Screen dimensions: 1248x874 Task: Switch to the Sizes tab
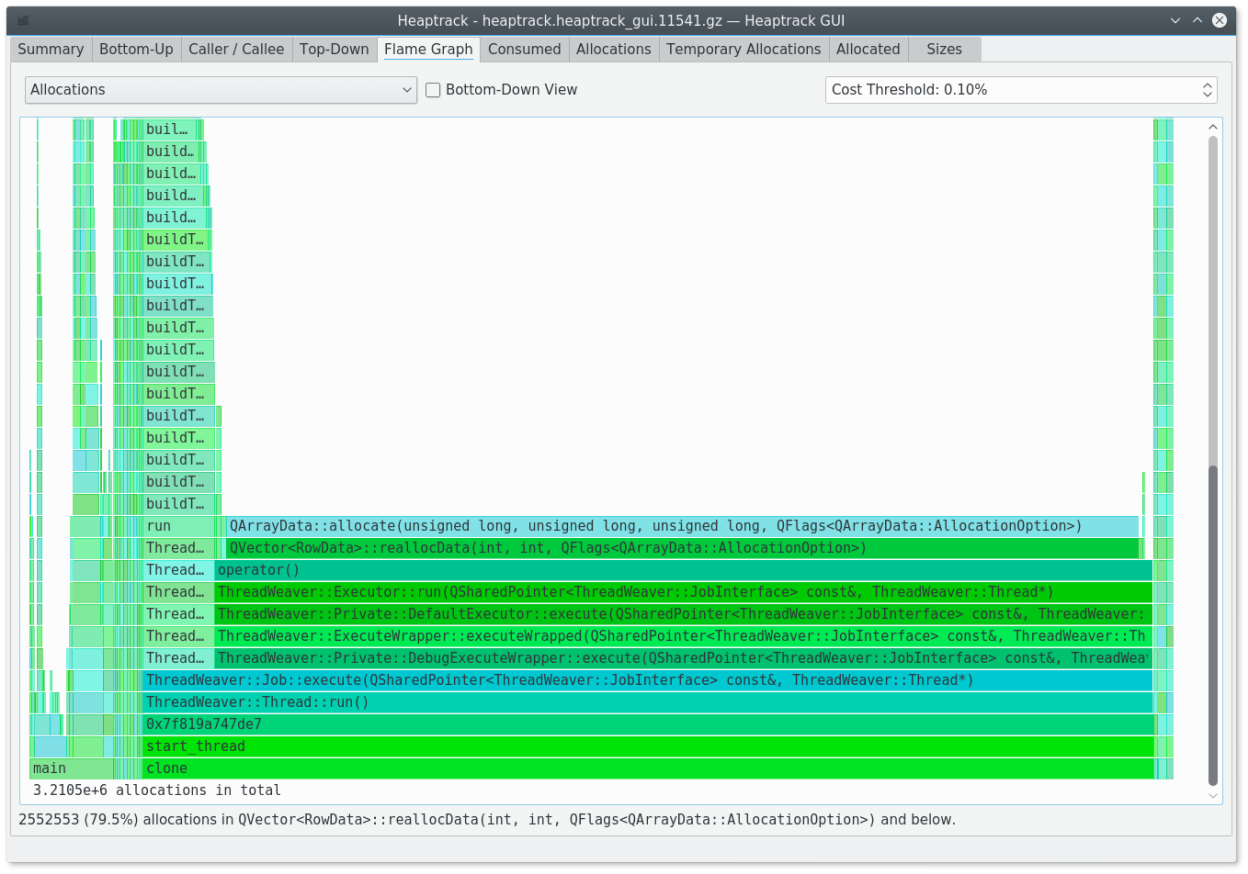(x=943, y=49)
